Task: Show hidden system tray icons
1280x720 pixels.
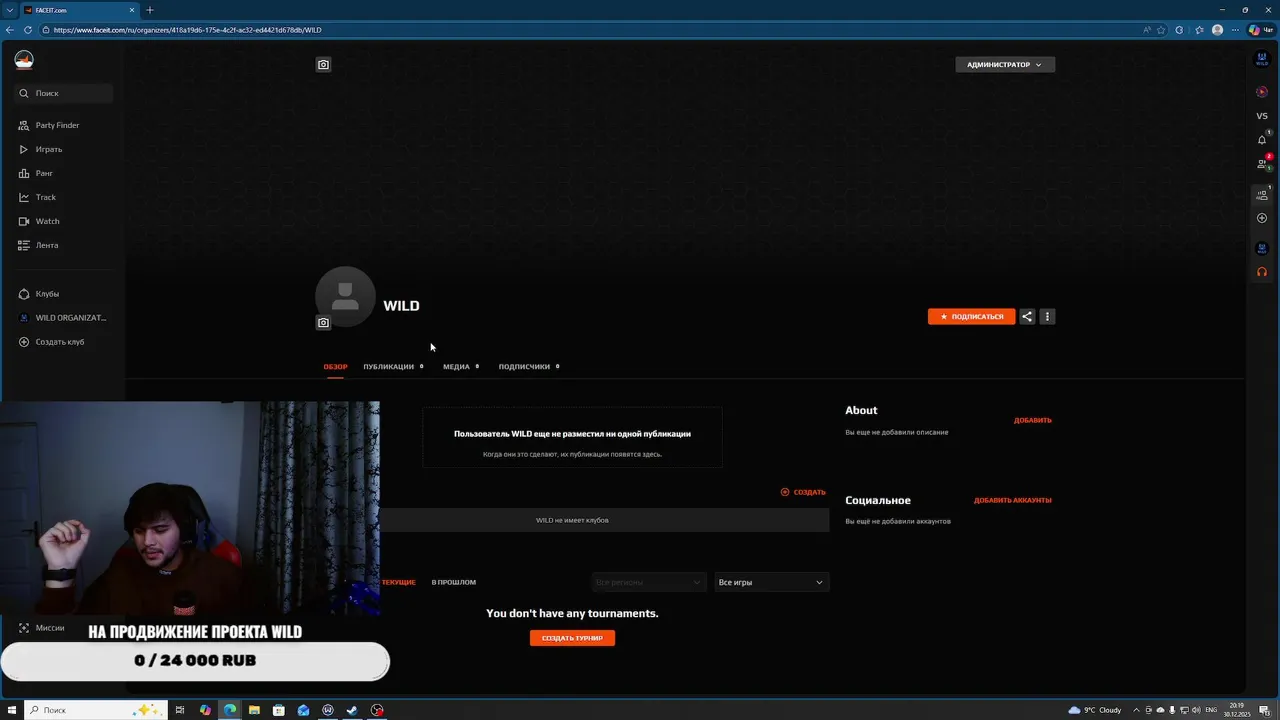Action: pos(1135,710)
